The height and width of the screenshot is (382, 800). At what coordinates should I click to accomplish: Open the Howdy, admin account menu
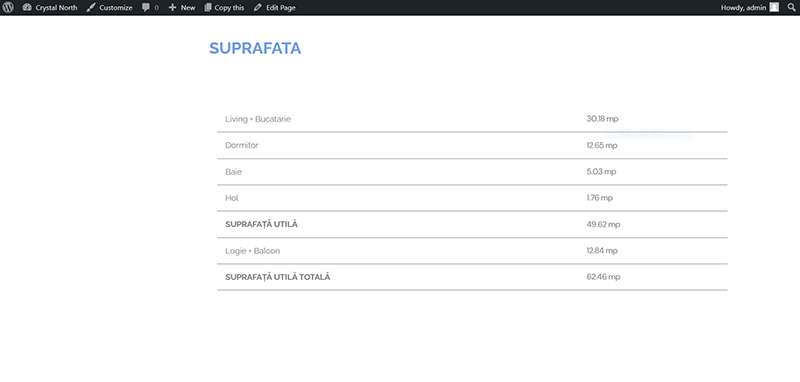click(749, 7)
